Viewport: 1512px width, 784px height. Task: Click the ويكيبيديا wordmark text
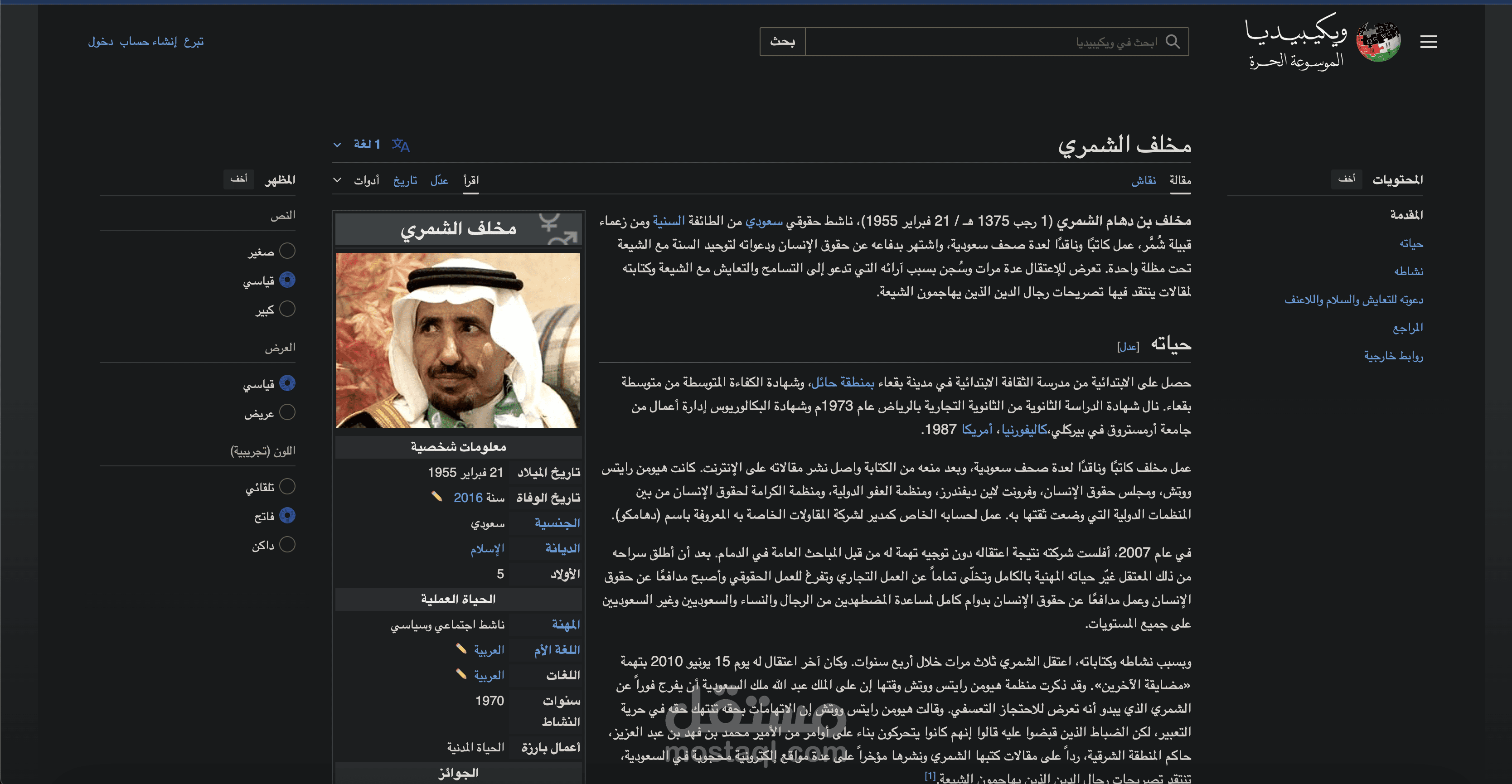click(x=1296, y=30)
